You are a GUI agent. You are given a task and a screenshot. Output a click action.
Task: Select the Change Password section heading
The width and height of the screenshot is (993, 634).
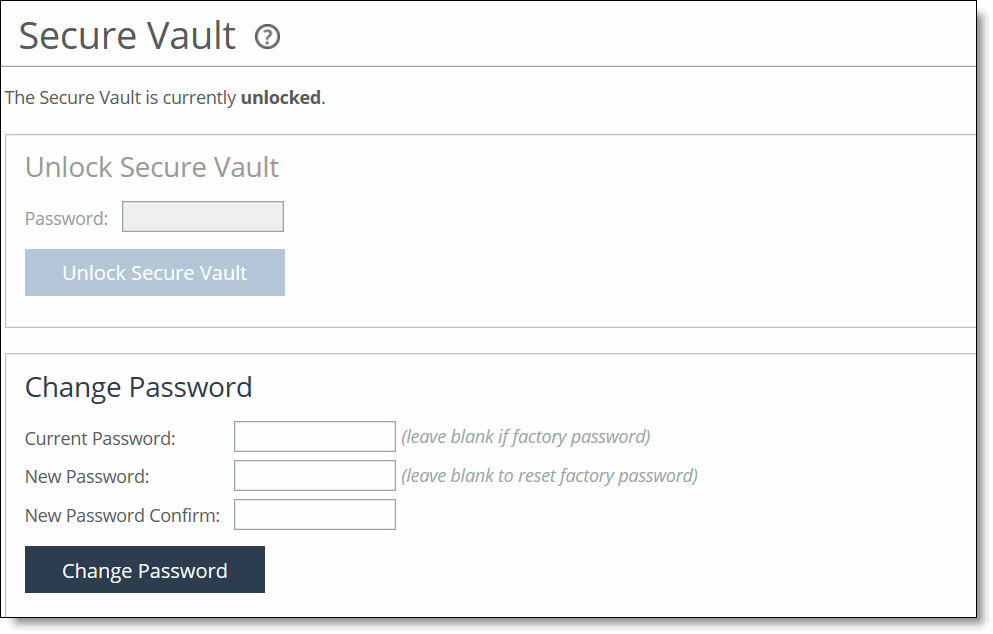coord(139,387)
